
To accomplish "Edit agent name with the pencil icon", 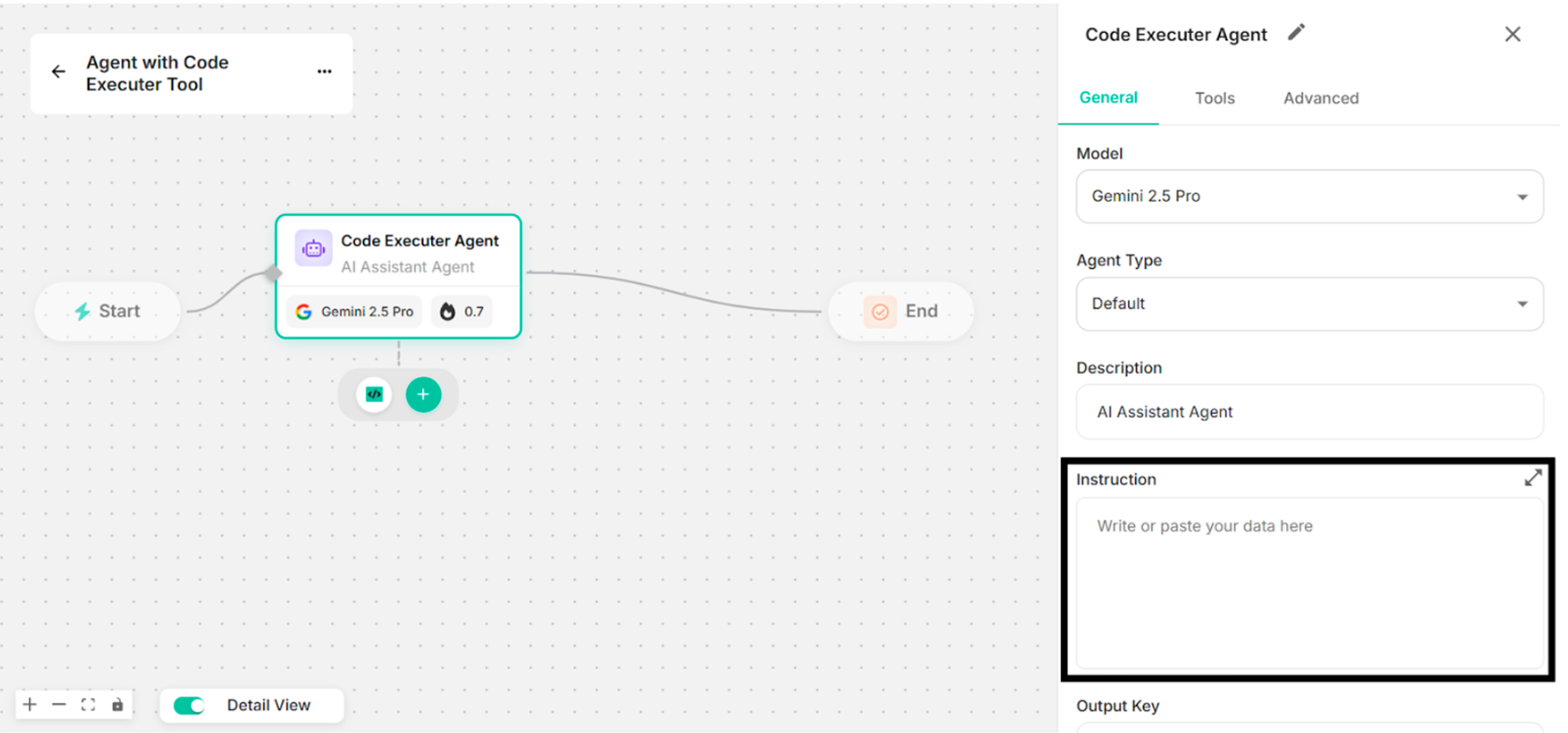I will pyautogui.click(x=1296, y=33).
